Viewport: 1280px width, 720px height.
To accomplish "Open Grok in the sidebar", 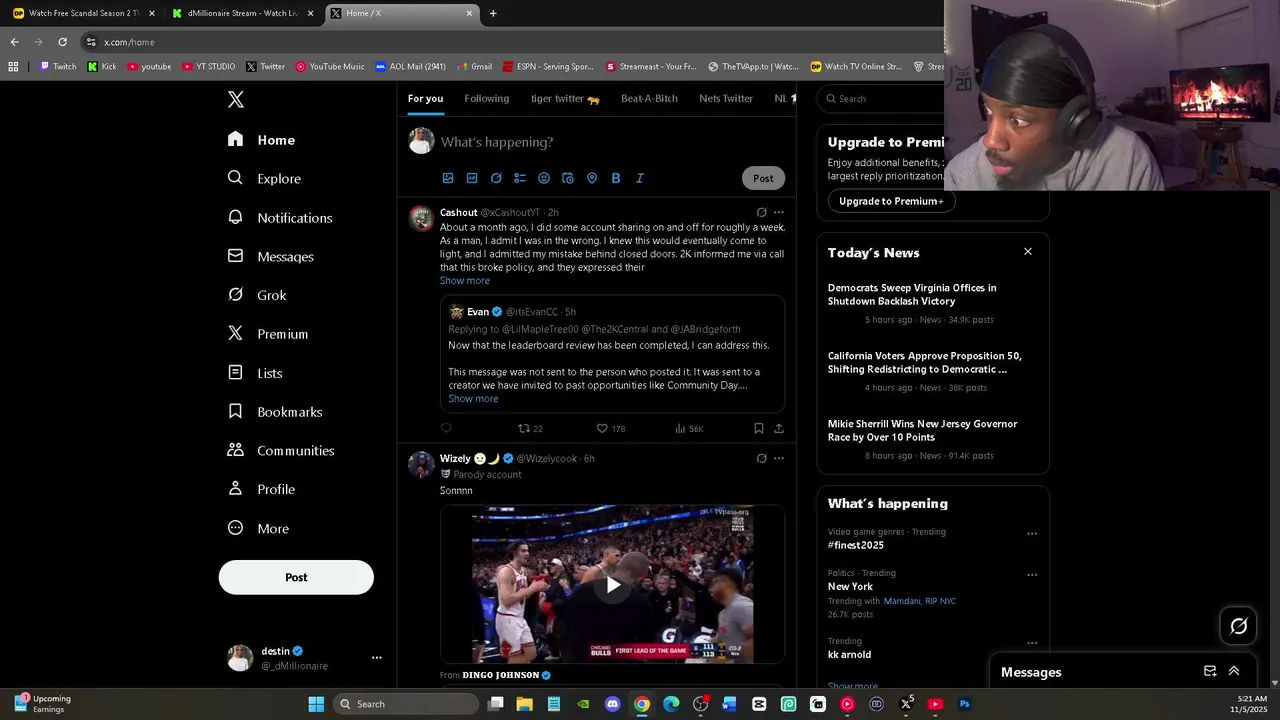I will (x=257, y=295).
